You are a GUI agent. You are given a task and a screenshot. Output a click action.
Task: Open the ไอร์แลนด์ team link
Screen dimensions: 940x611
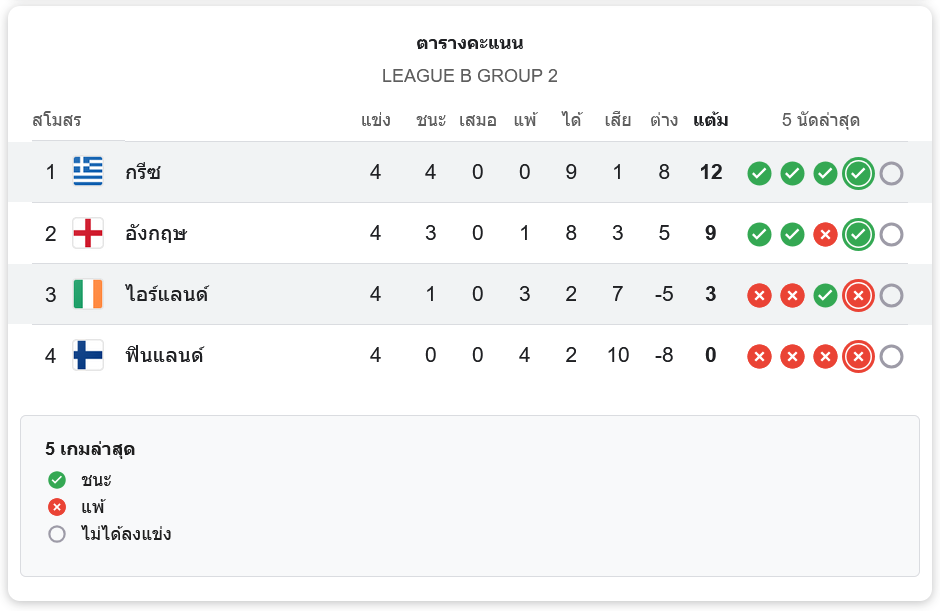coord(167,294)
